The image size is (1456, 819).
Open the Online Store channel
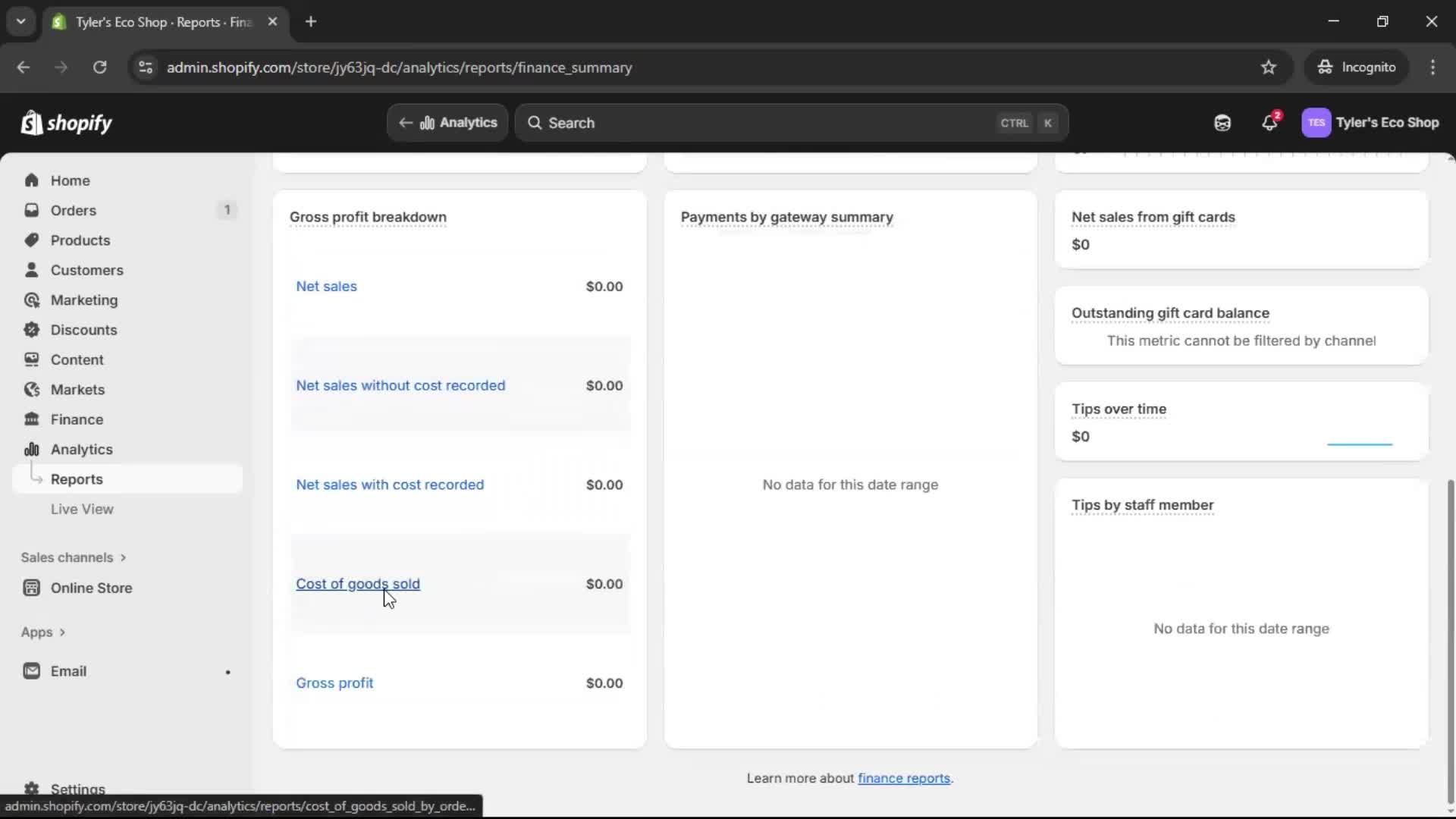pos(90,588)
